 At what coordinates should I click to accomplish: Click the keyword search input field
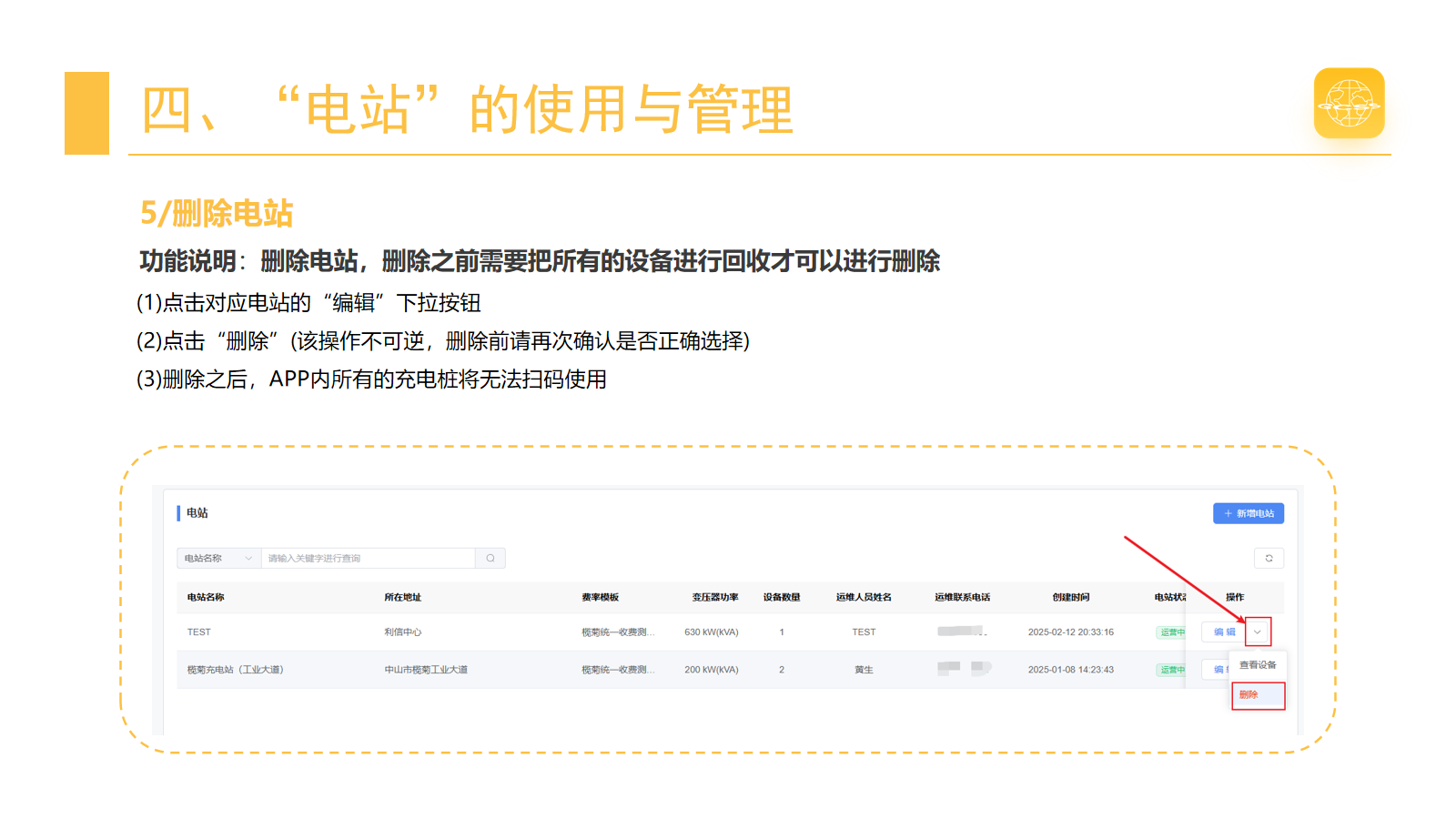tap(369, 558)
